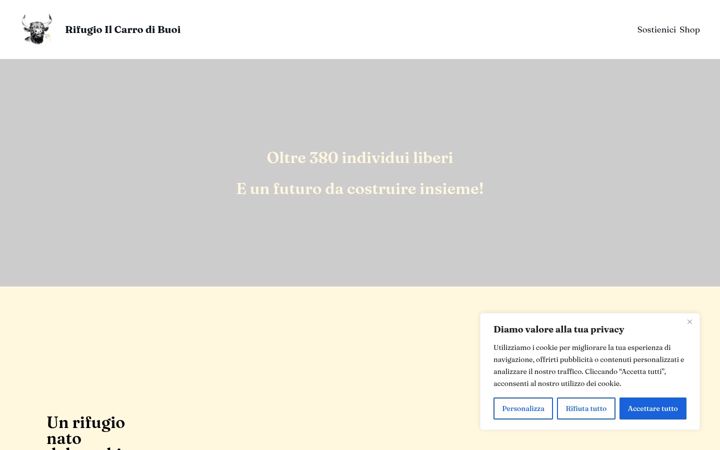Click the cookie description paragraph text
The width and height of the screenshot is (720, 450).
pyautogui.click(x=589, y=366)
